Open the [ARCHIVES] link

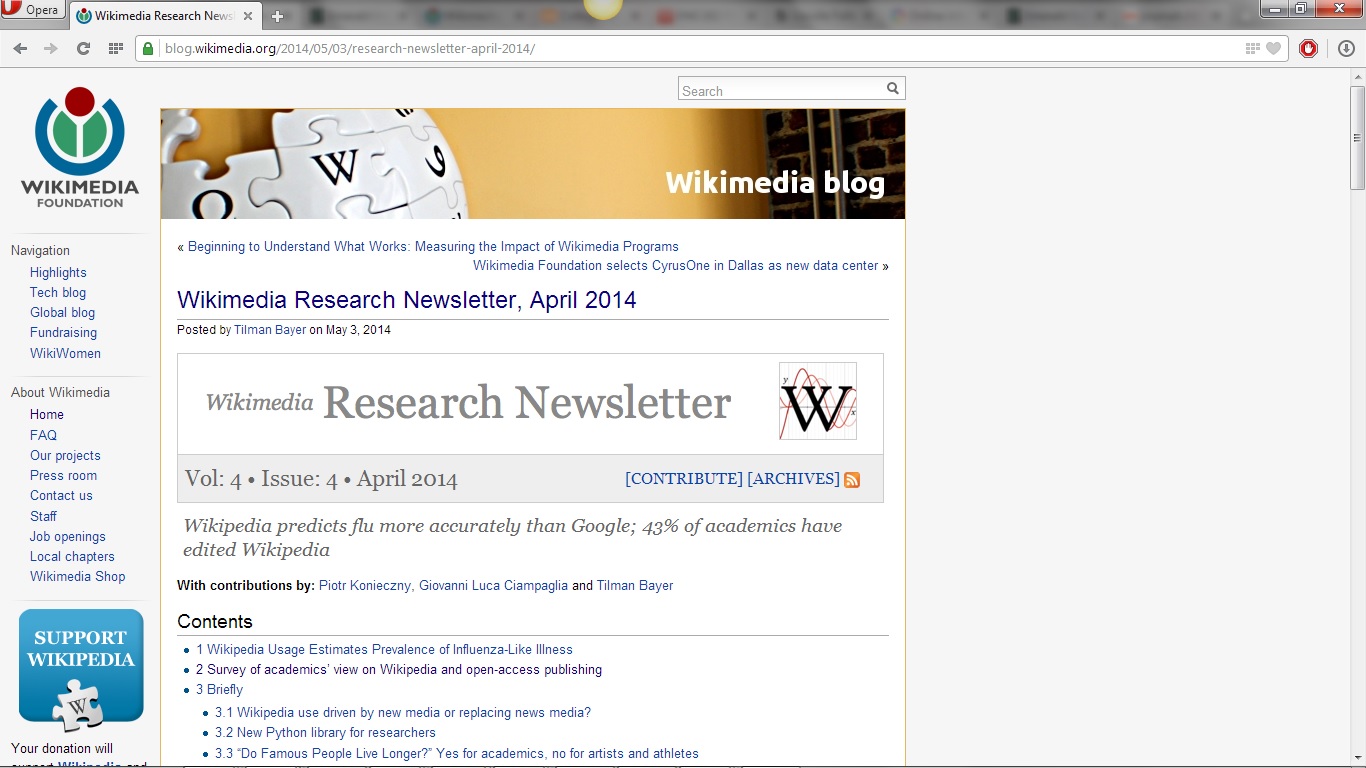point(793,479)
